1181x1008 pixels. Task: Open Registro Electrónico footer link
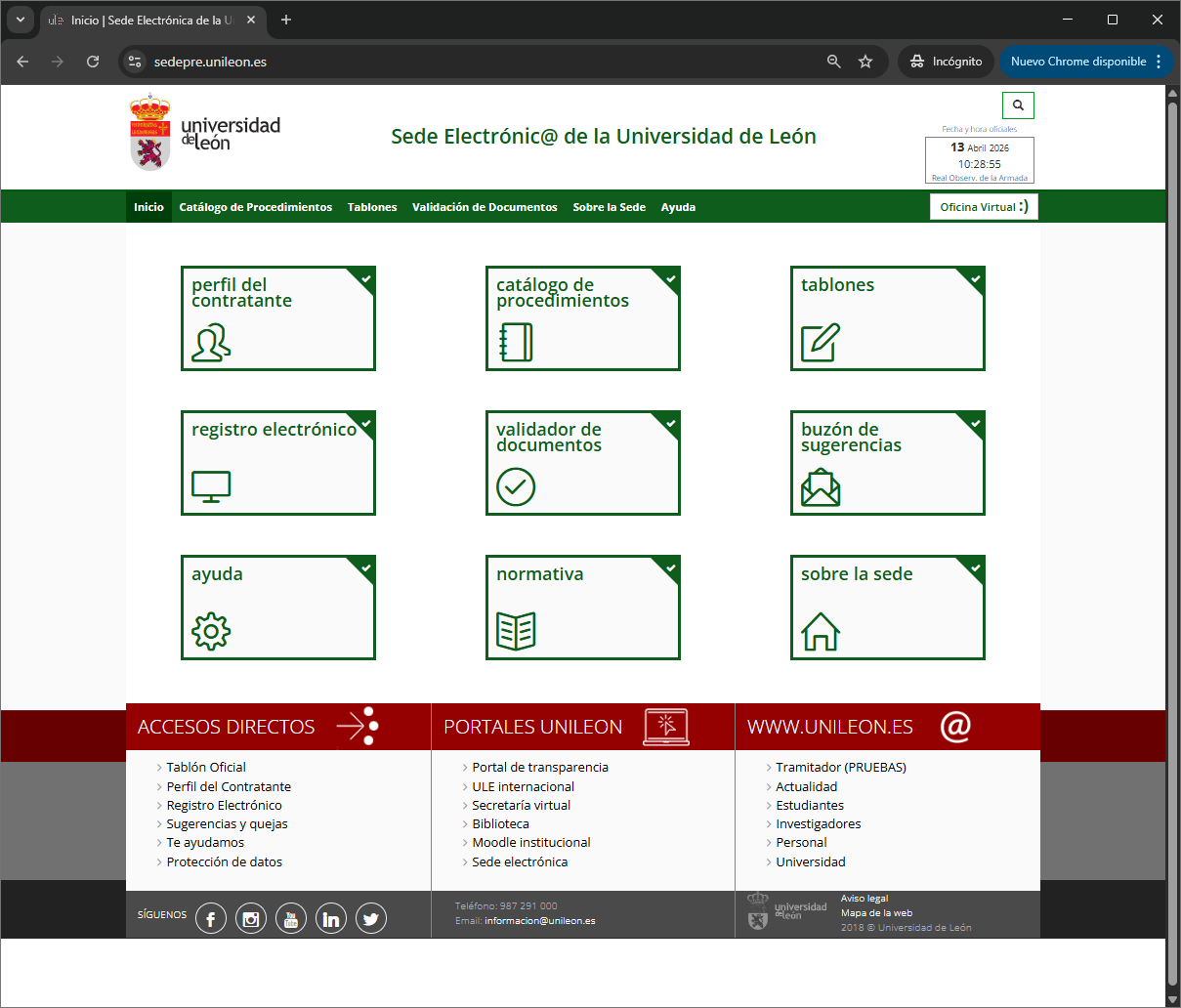(225, 805)
